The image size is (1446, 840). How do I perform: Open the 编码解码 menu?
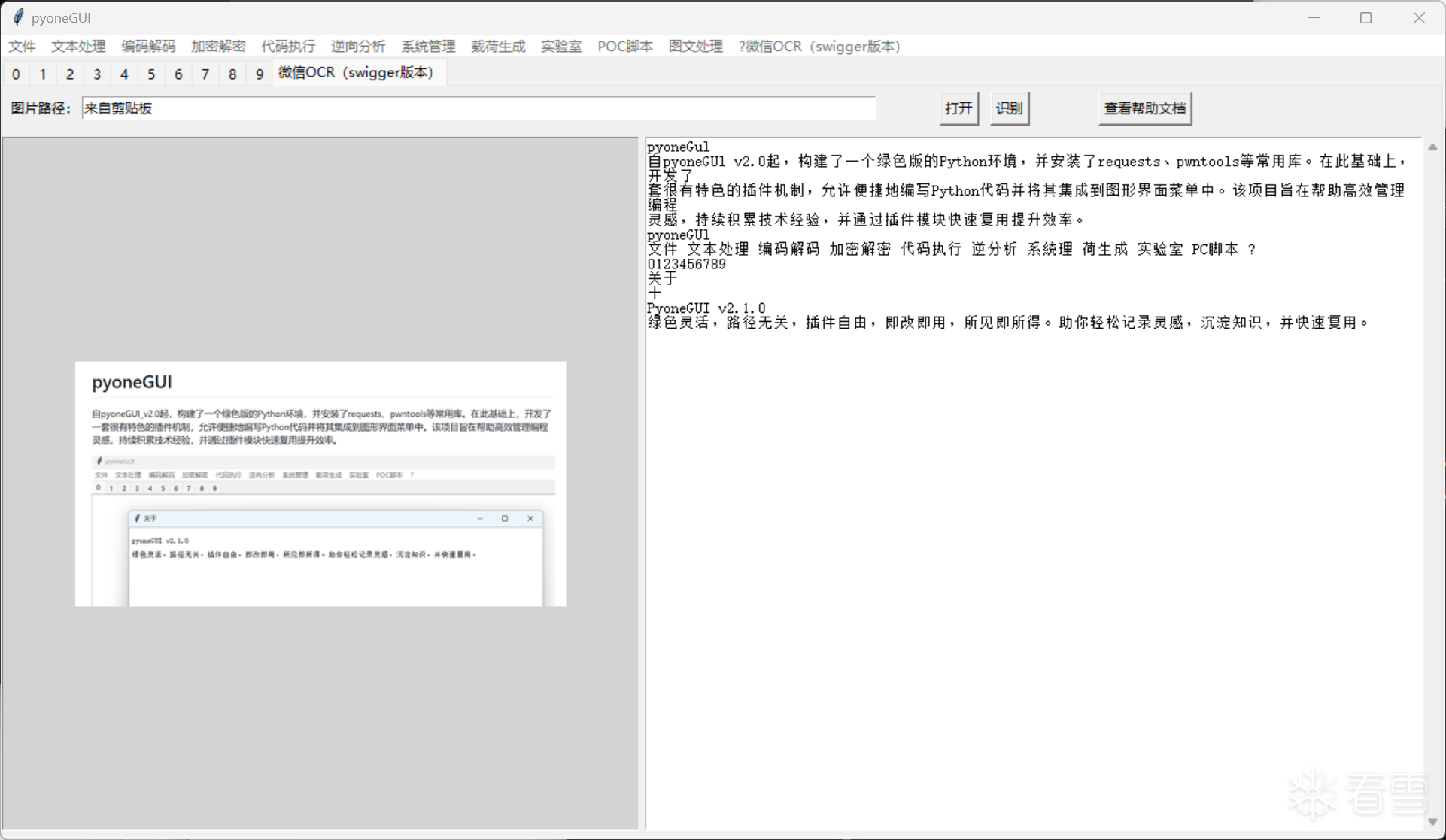148,47
